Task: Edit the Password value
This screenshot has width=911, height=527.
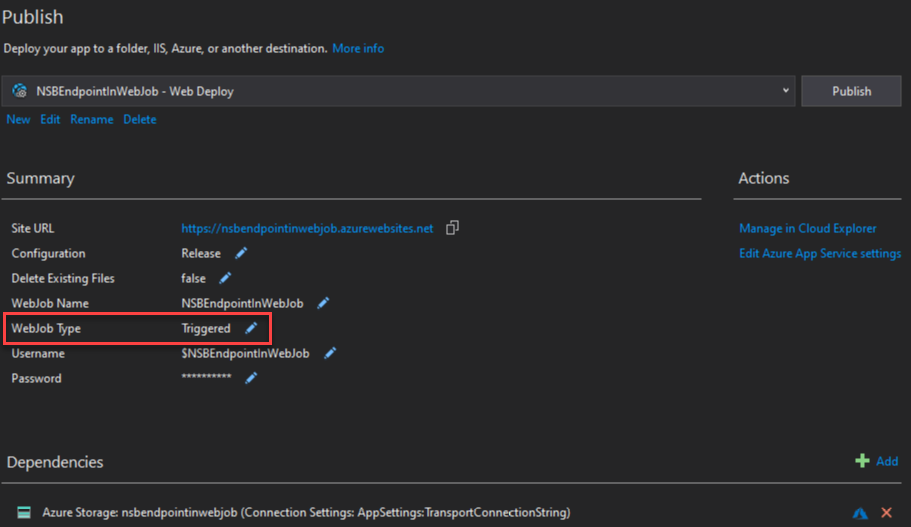Action: coord(250,378)
